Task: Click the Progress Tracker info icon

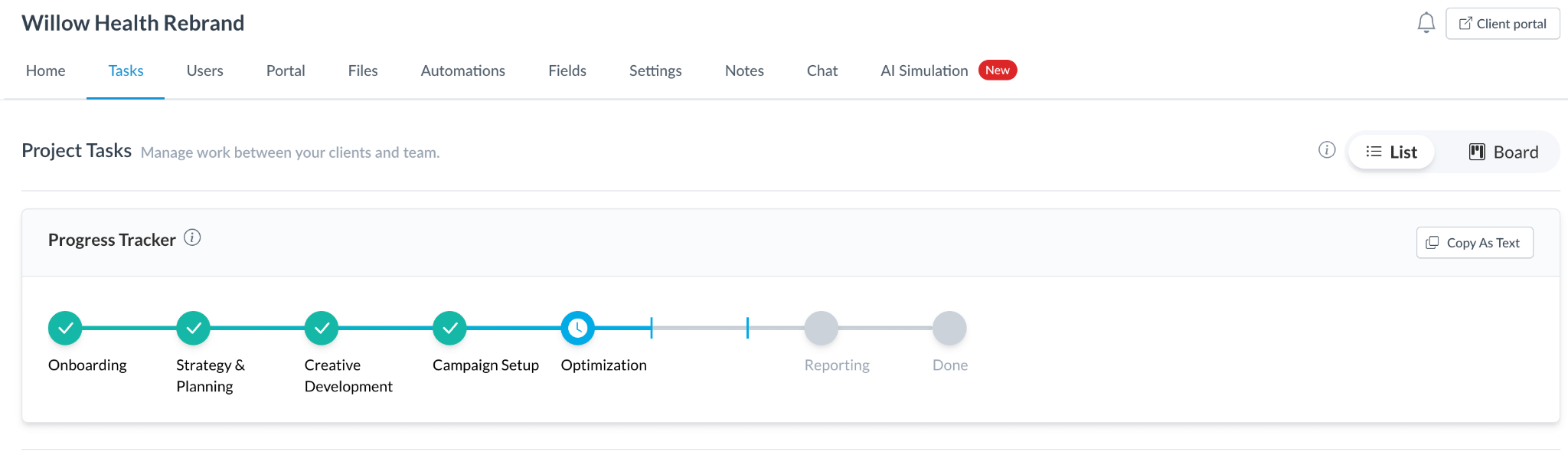Action: [192, 238]
